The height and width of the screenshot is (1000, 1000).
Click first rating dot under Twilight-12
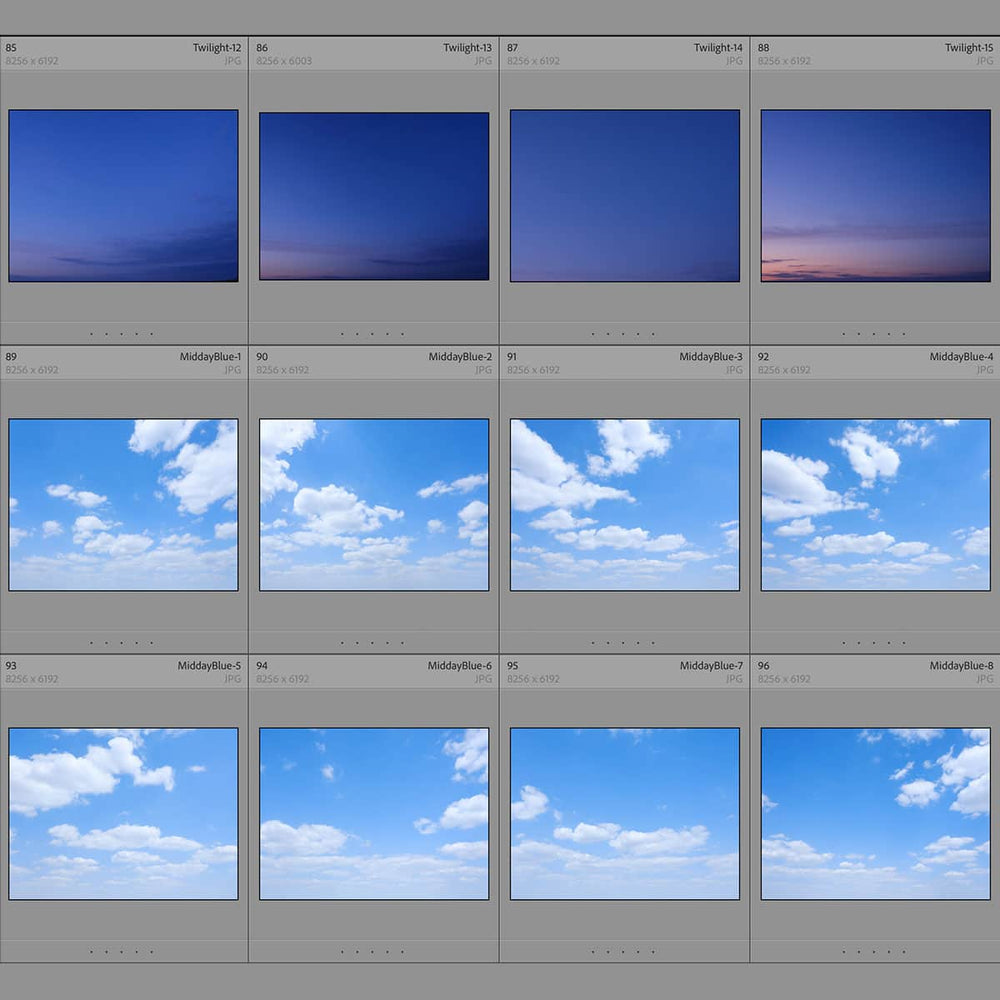pyautogui.click(x=91, y=334)
